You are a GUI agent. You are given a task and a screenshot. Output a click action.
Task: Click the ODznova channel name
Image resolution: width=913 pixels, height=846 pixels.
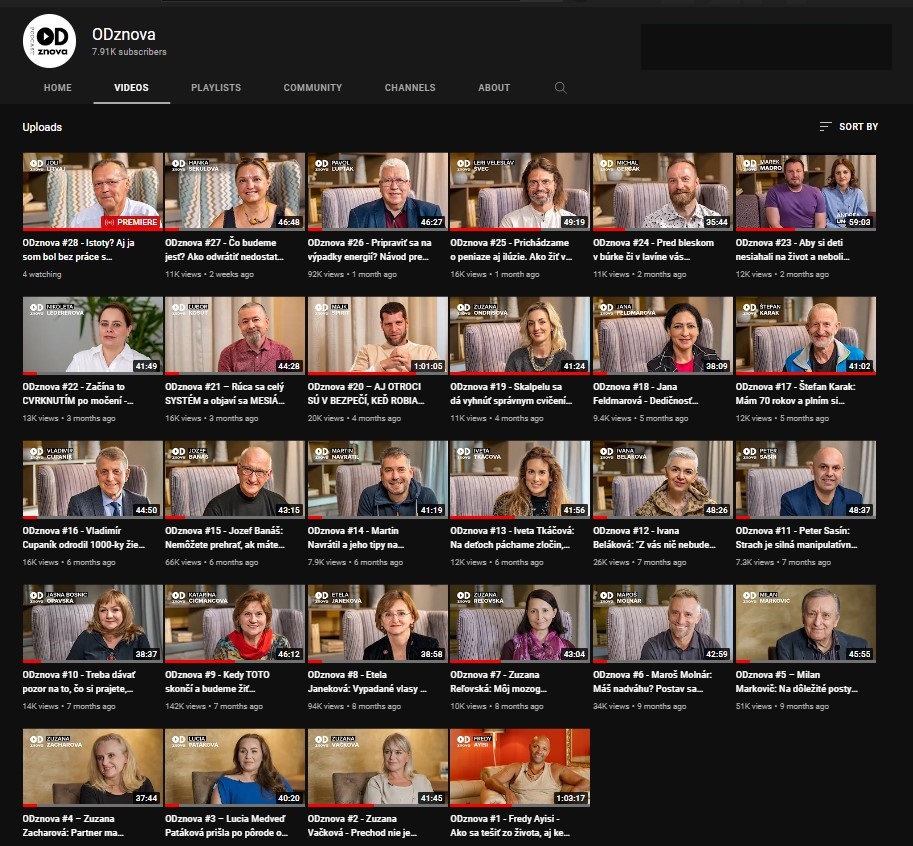[123, 34]
